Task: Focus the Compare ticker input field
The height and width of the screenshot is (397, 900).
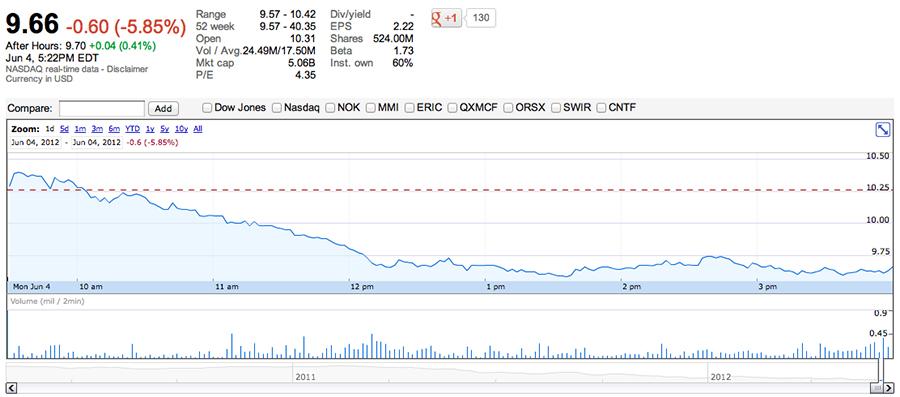Action: (x=102, y=108)
